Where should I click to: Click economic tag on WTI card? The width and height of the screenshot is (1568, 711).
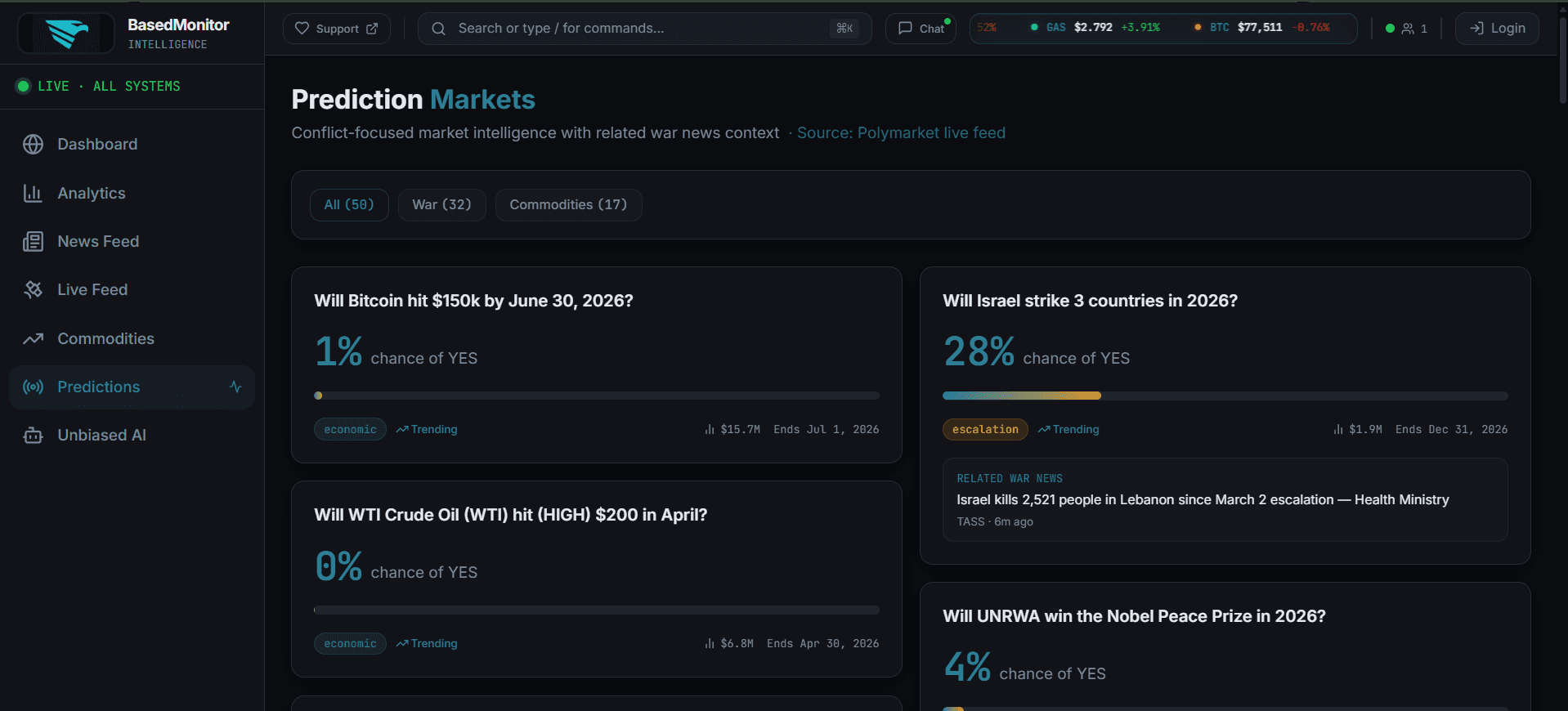pyautogui.click(x=350, y=644)
